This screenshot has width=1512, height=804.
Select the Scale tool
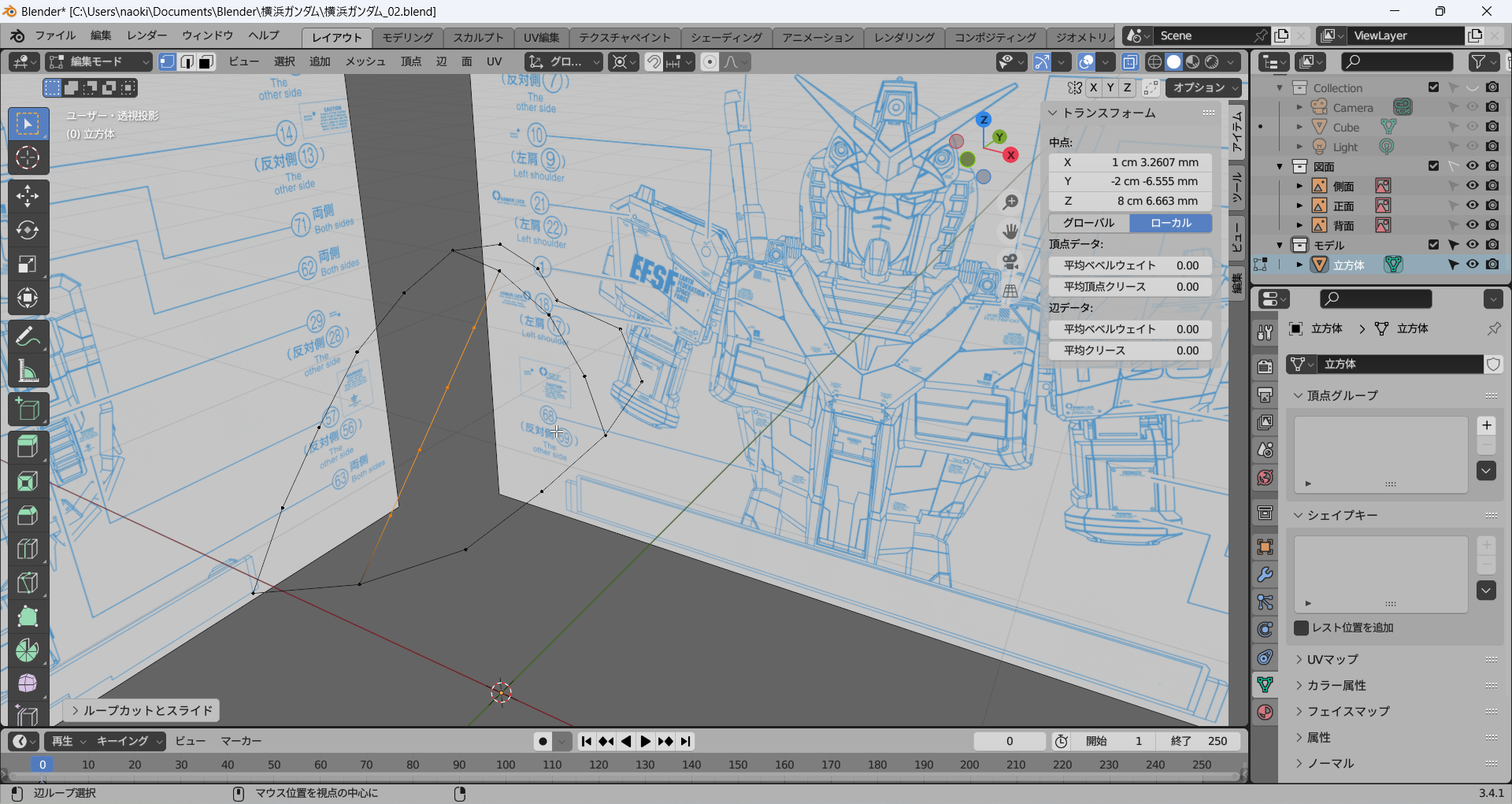click(28, 264)
